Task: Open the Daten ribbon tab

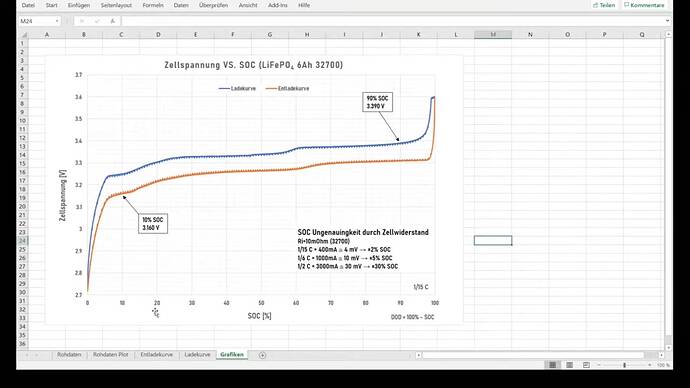Action: tap(181, 5)
